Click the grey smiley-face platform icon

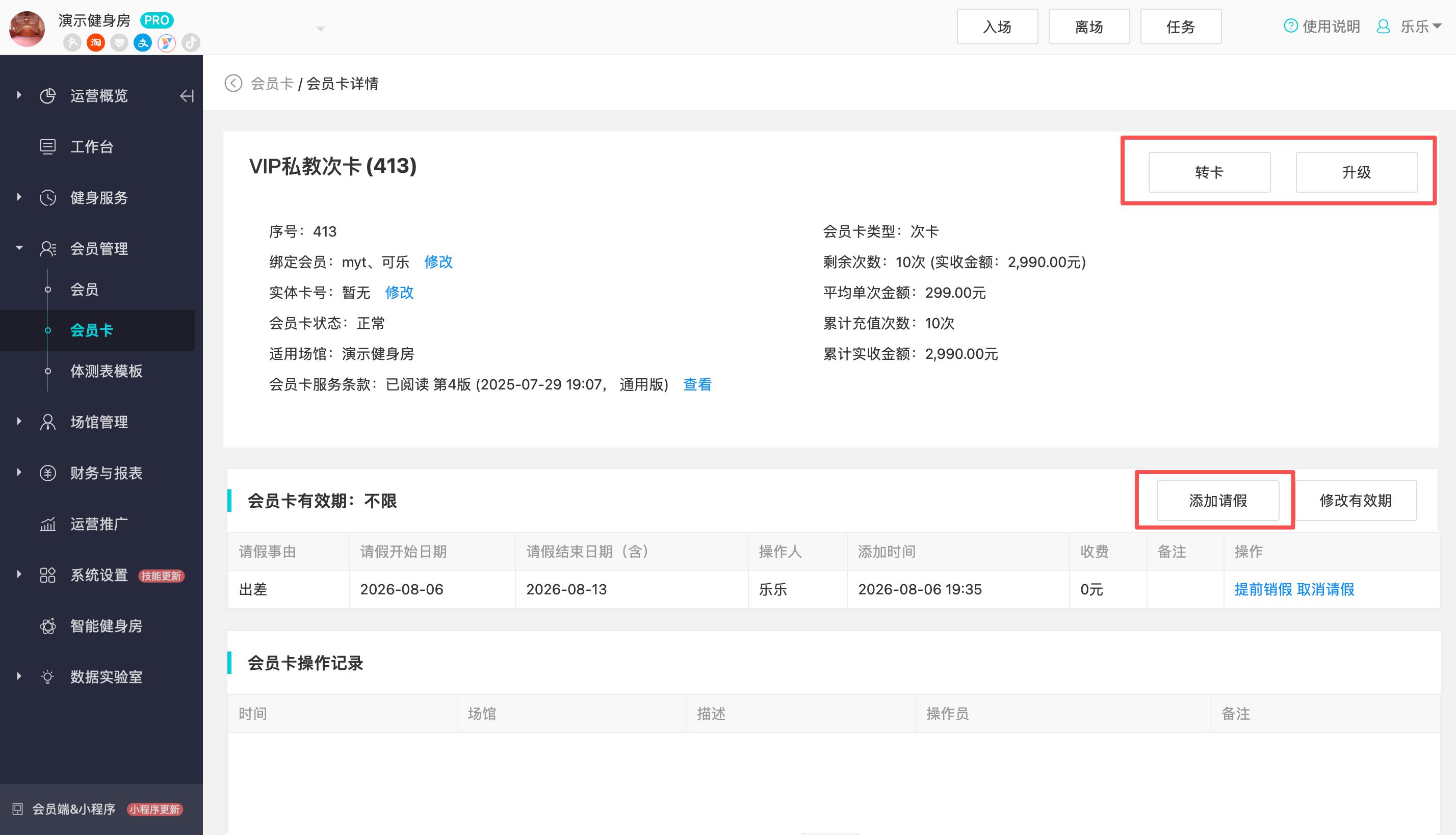click(119, 42)
